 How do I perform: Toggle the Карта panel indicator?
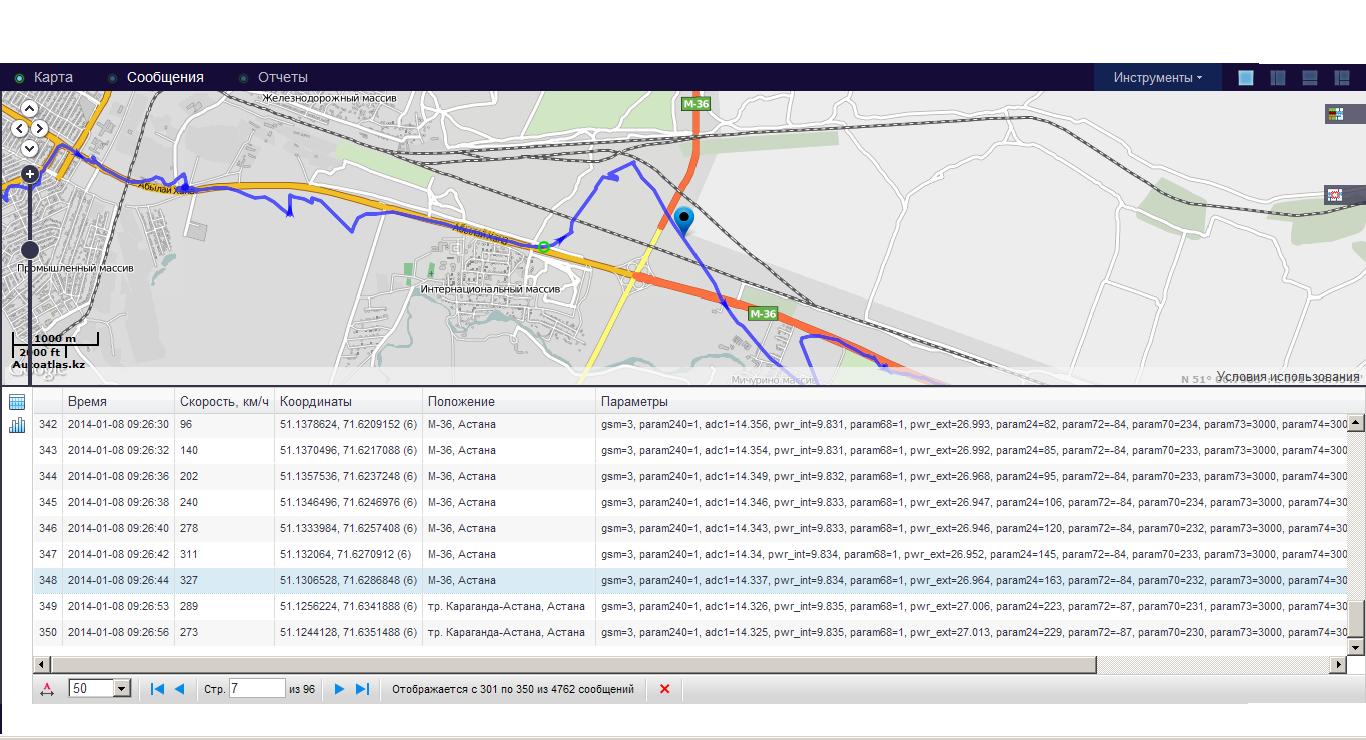tap(19, 78)
